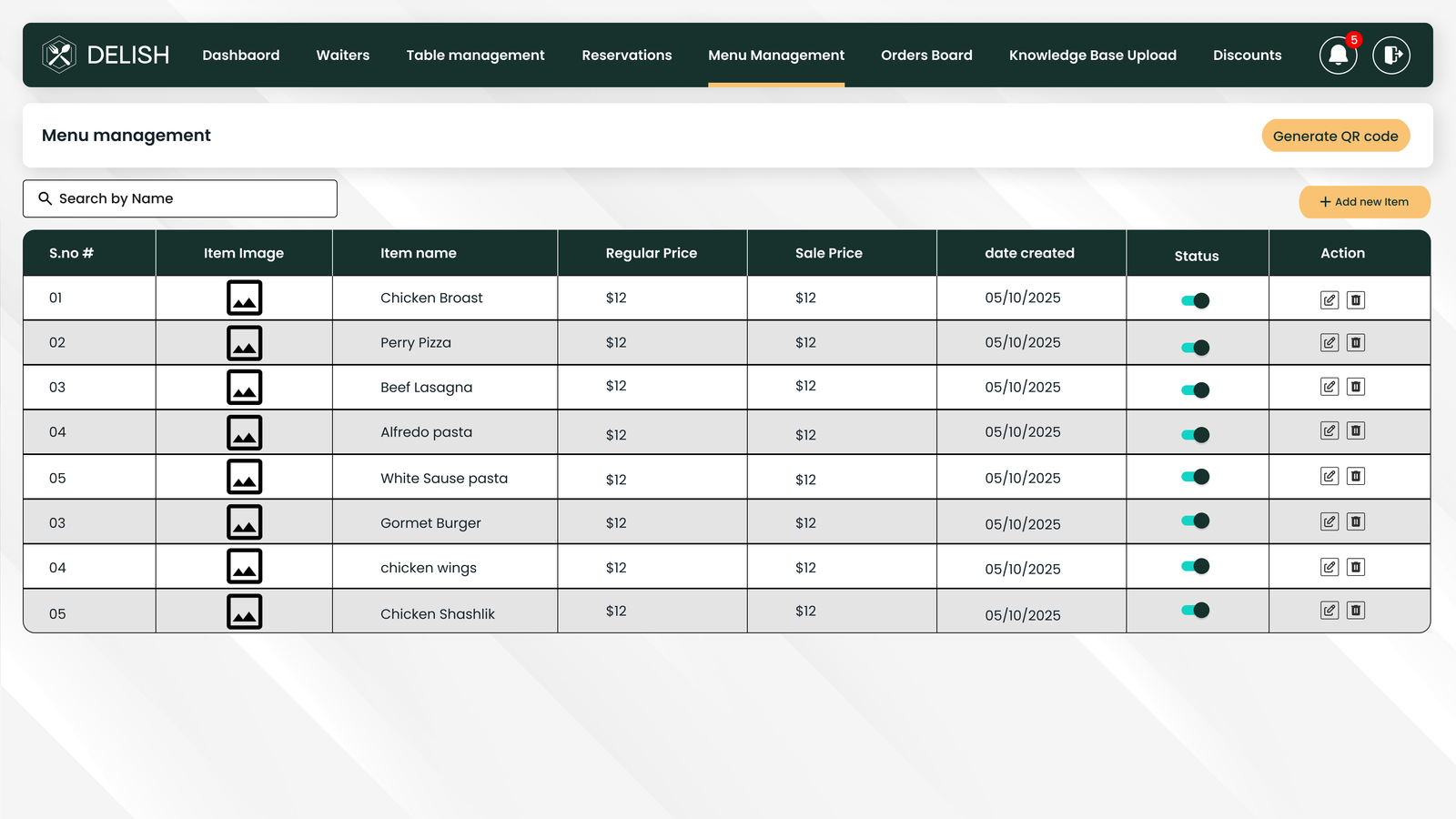Viewport: 1456px width, 819px height.
Task: Delete the White Sause pasta item
Action: pos(1356,476)
